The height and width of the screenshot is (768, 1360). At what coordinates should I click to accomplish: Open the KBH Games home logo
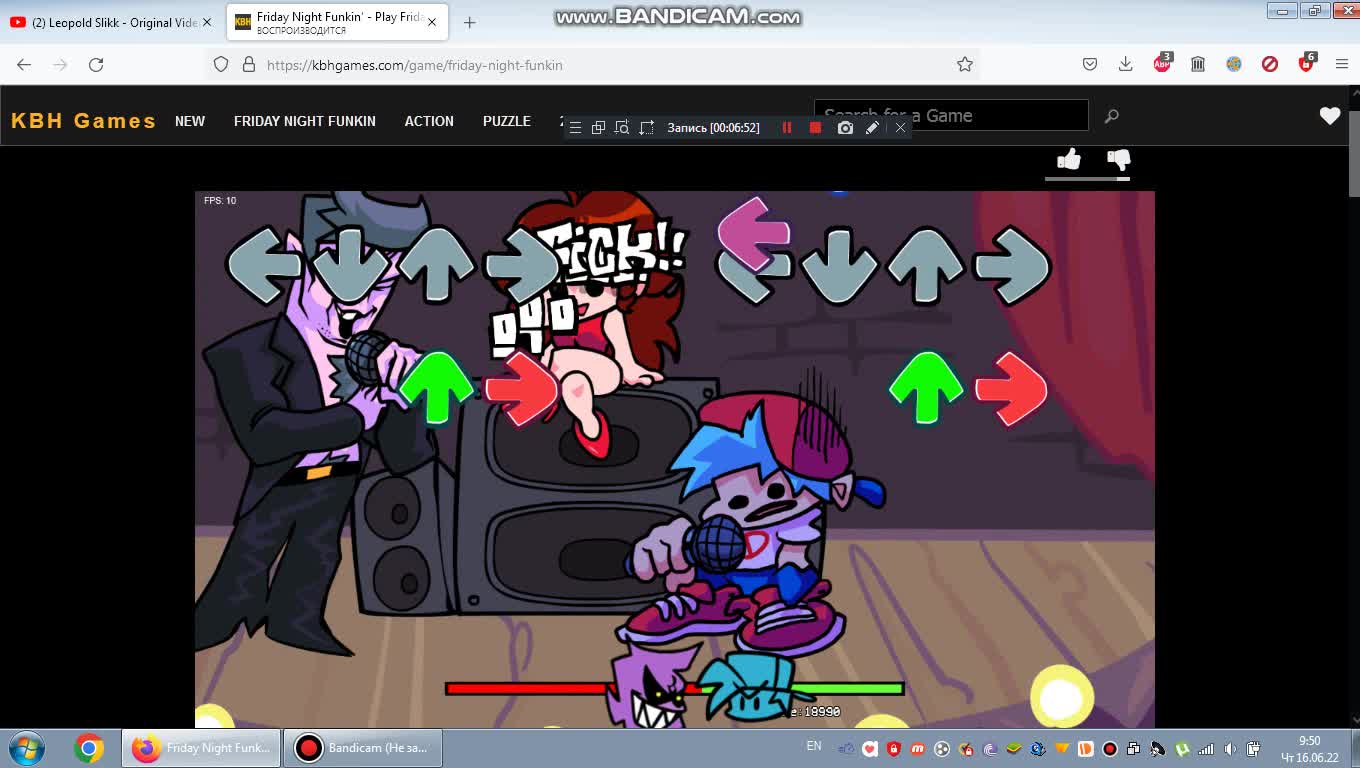point(83,121)
